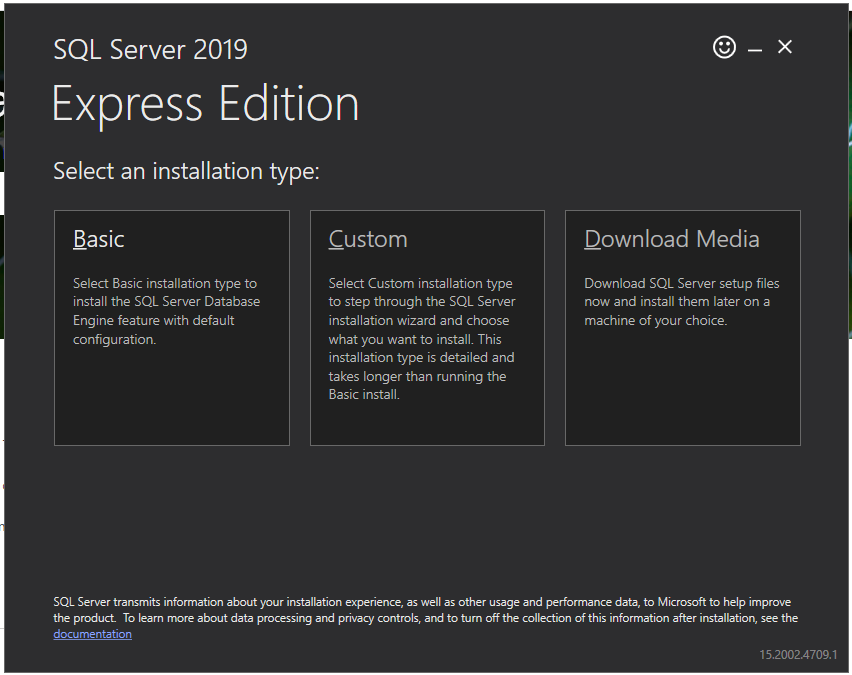This screenshot has width=852, height=675.
Task: Click empty area below the Custom tile
Action: (427, 510)
